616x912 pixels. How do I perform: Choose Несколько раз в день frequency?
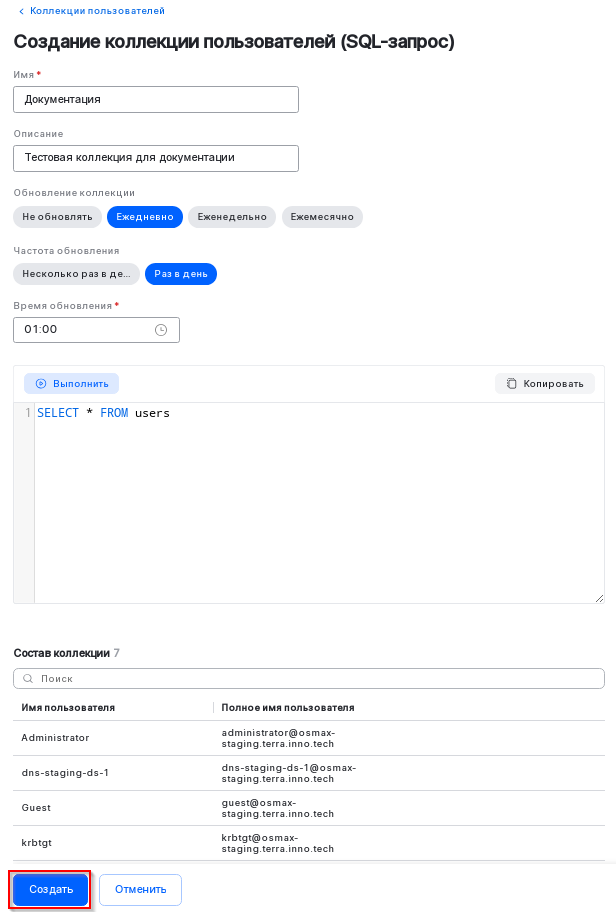[x=76, y=272]
